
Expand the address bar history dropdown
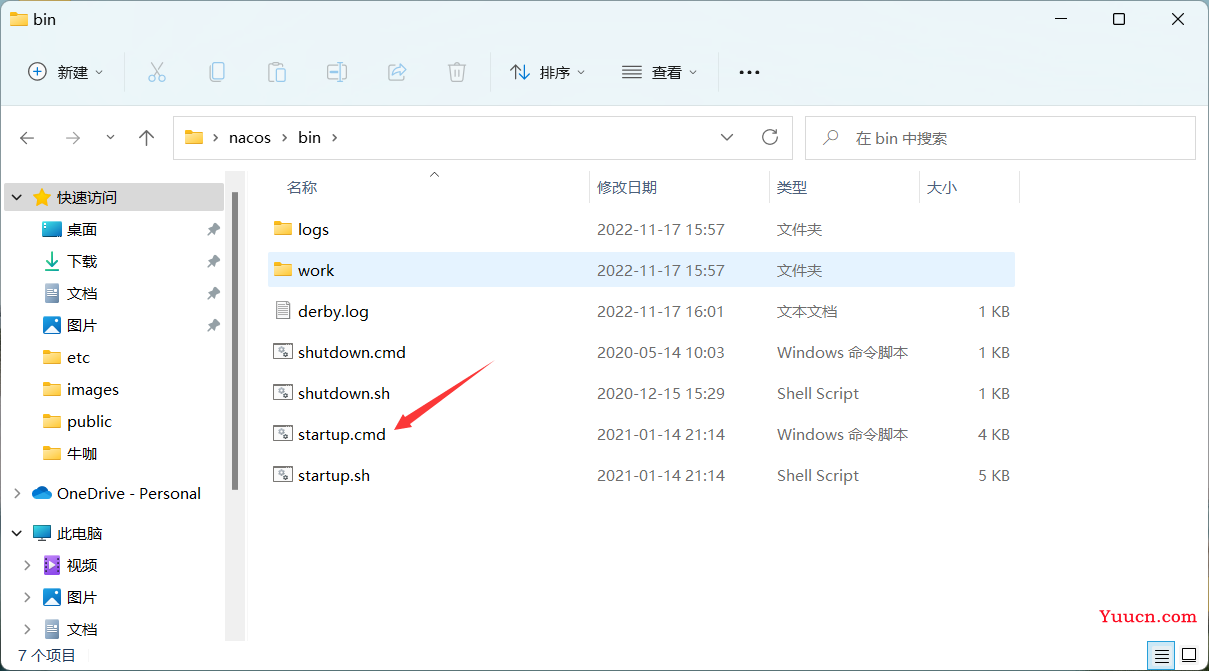(727, 138)
